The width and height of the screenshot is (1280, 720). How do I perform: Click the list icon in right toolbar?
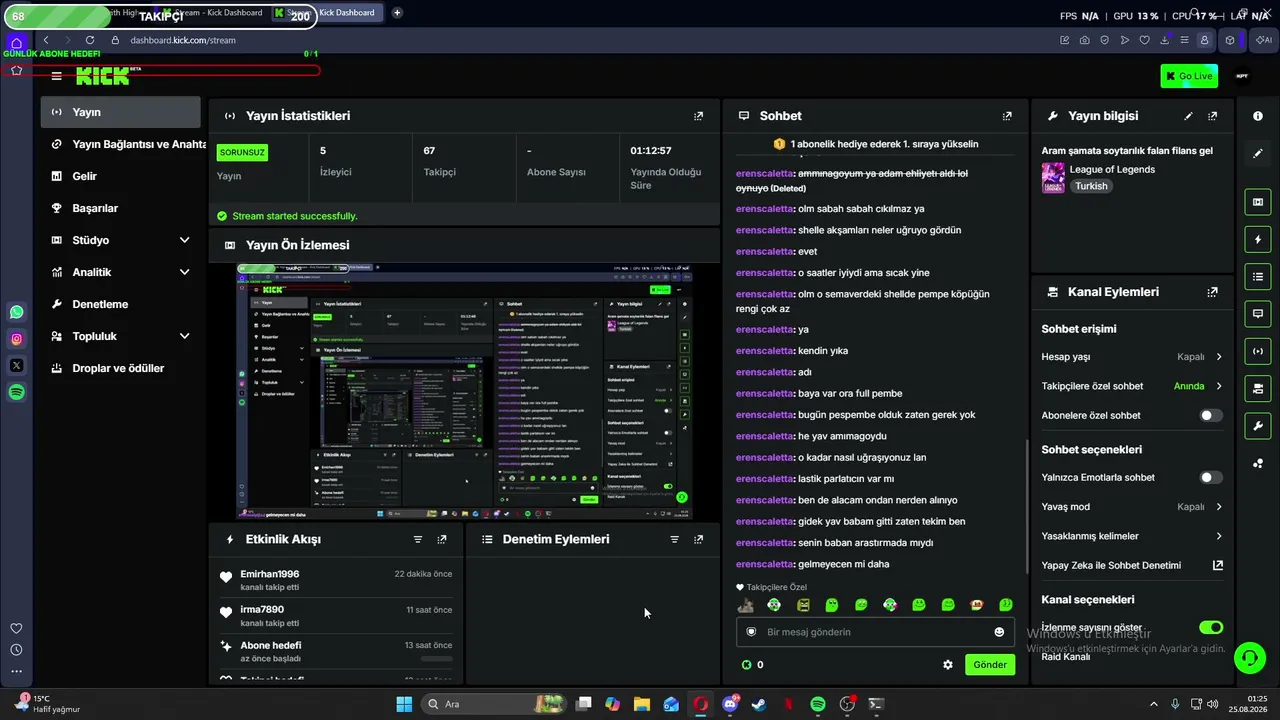pos(1258,277)
